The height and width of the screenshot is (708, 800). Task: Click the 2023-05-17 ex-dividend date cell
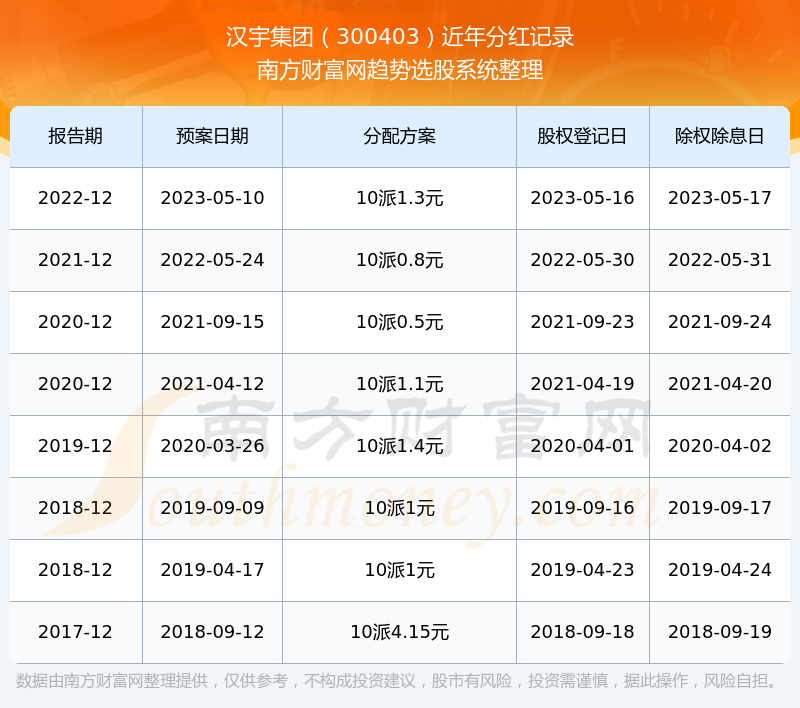coord(720,198)
